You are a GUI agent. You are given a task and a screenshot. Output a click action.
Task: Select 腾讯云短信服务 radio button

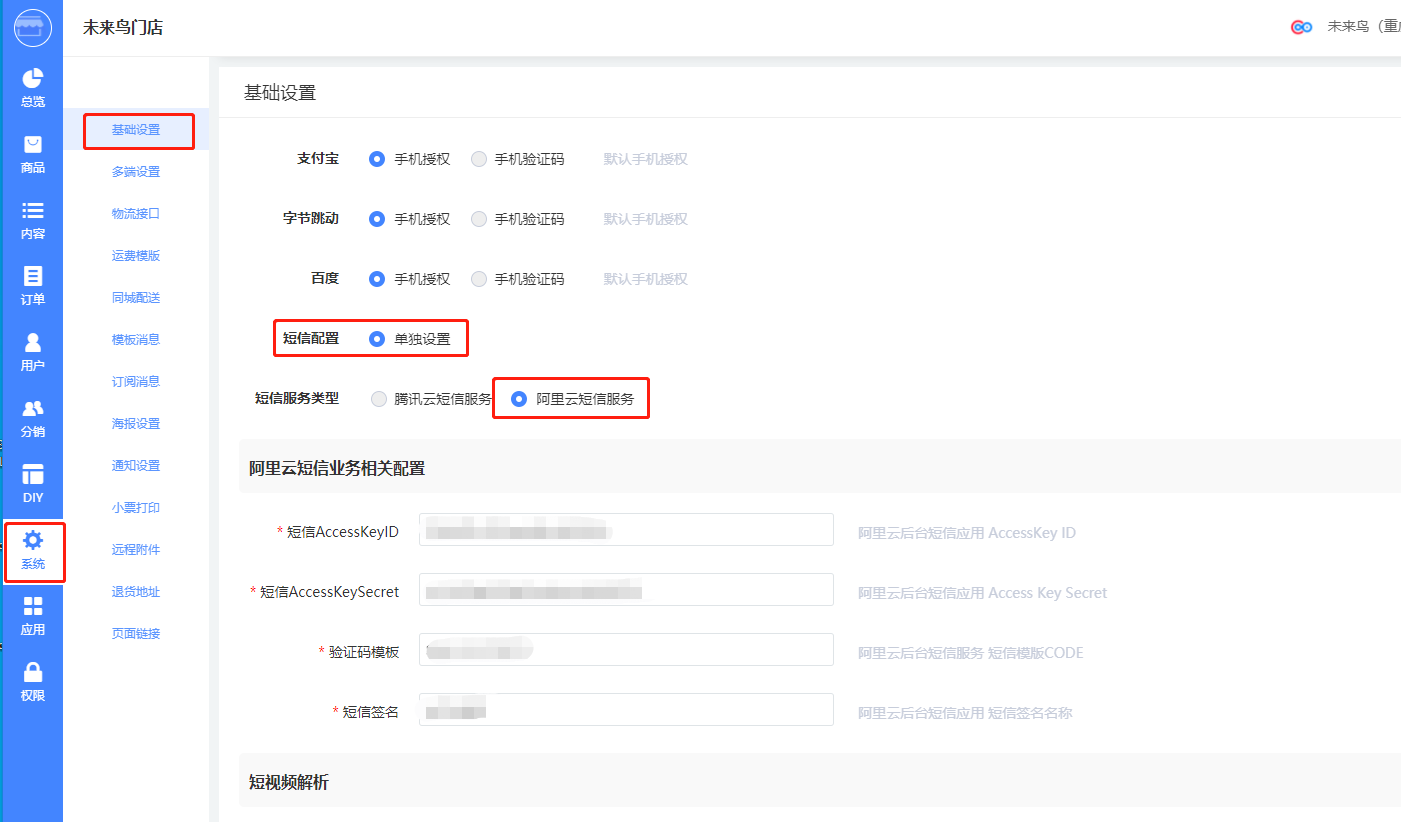point(378,399)
